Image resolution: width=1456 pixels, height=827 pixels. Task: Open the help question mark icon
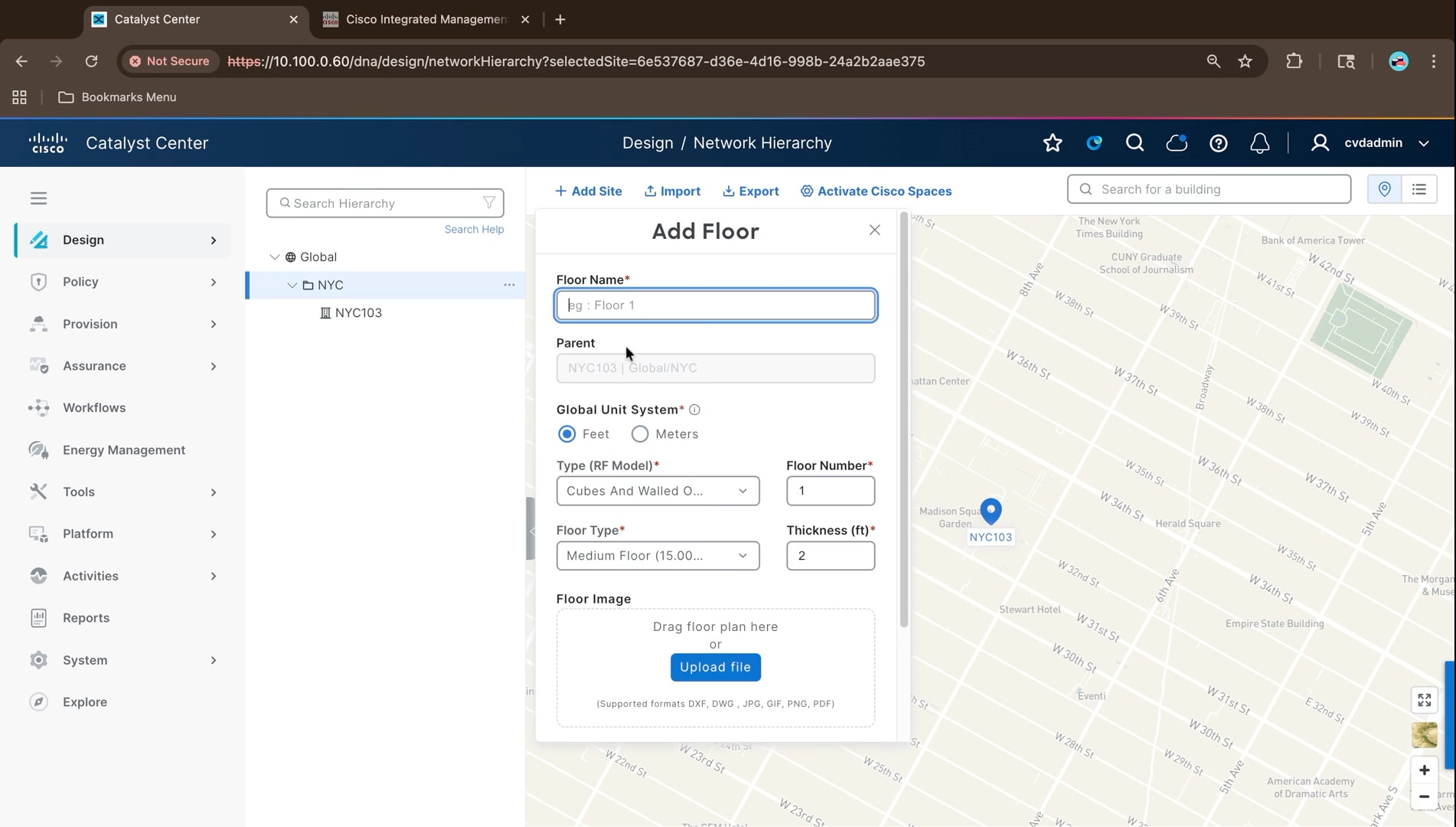click(1218, 143)
